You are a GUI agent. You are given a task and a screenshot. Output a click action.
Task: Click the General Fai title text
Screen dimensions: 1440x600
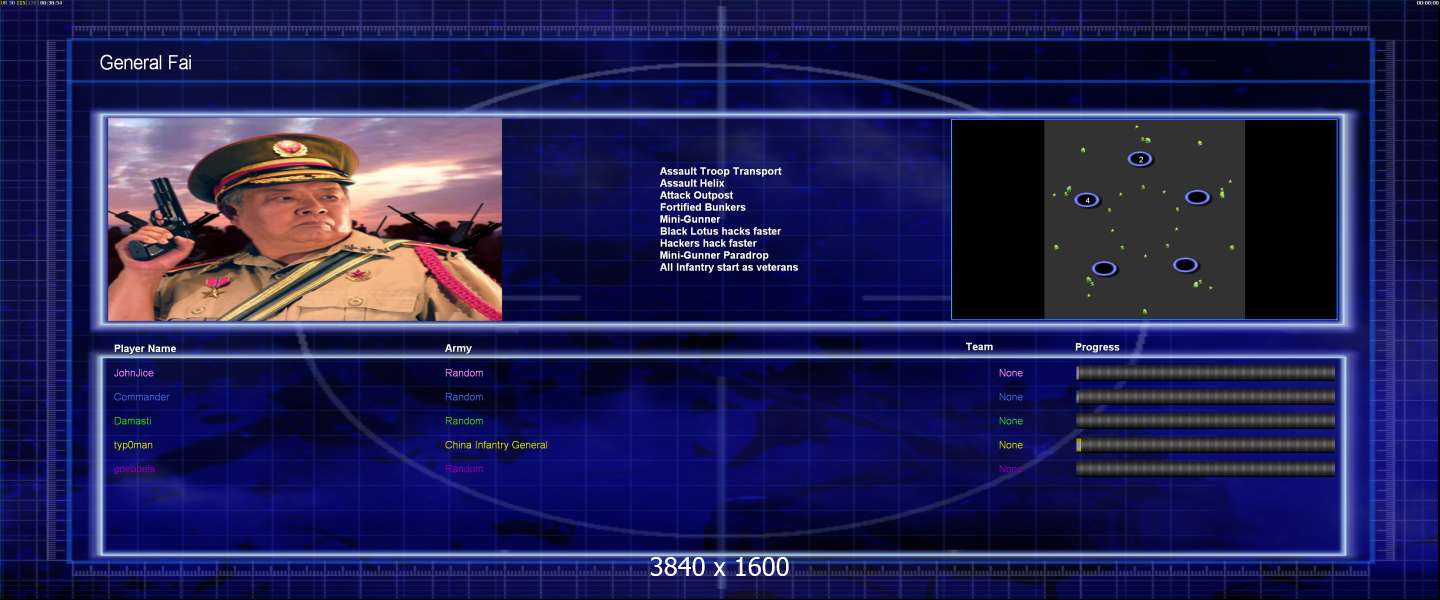(x=146, y=63)
